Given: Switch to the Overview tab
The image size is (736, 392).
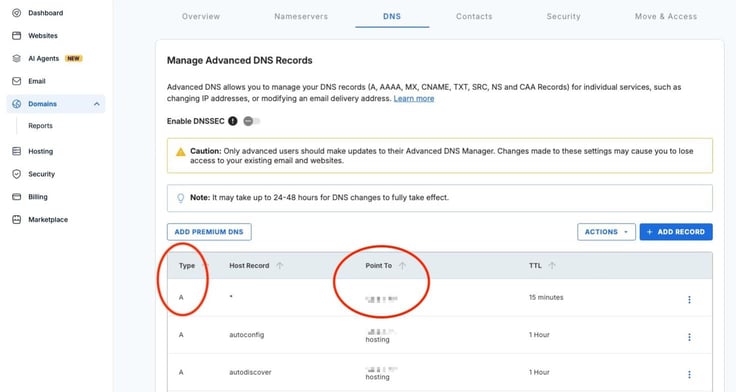Looking at the screenshot, I should pos(201,16).
